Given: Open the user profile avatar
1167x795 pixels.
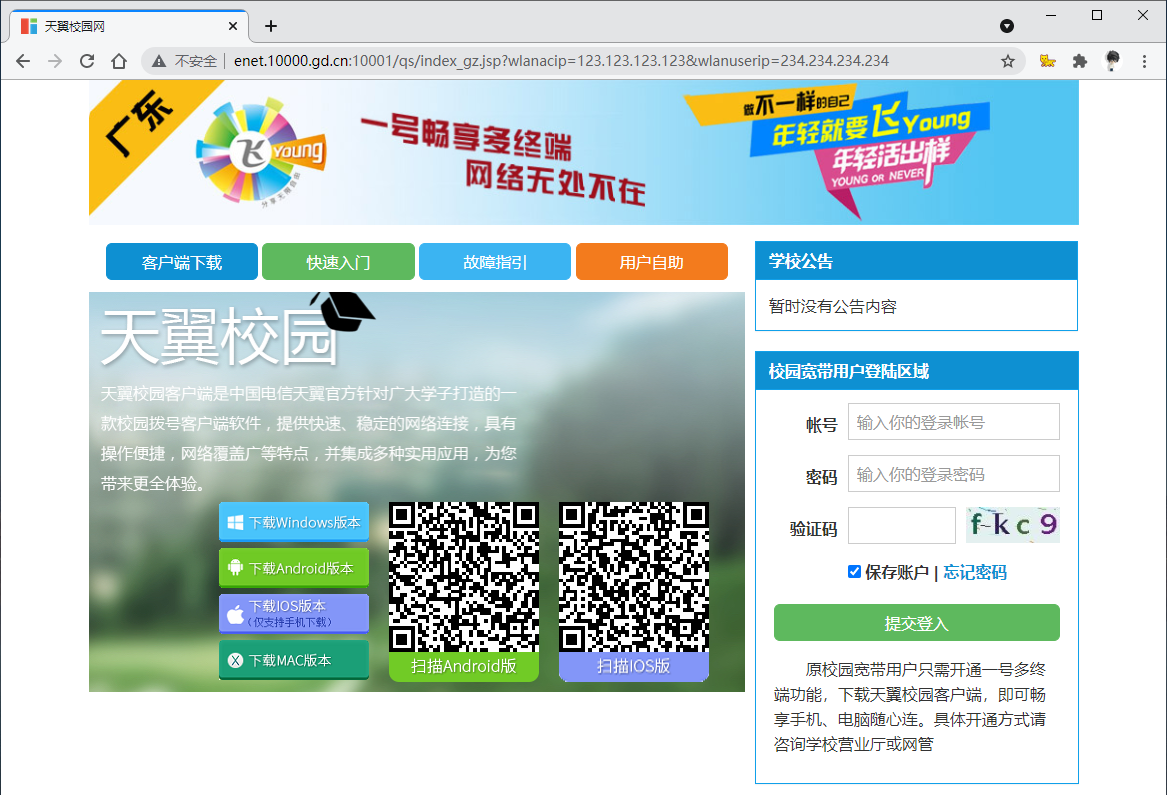Looking at the screenshot, I should pos(1113,61).
